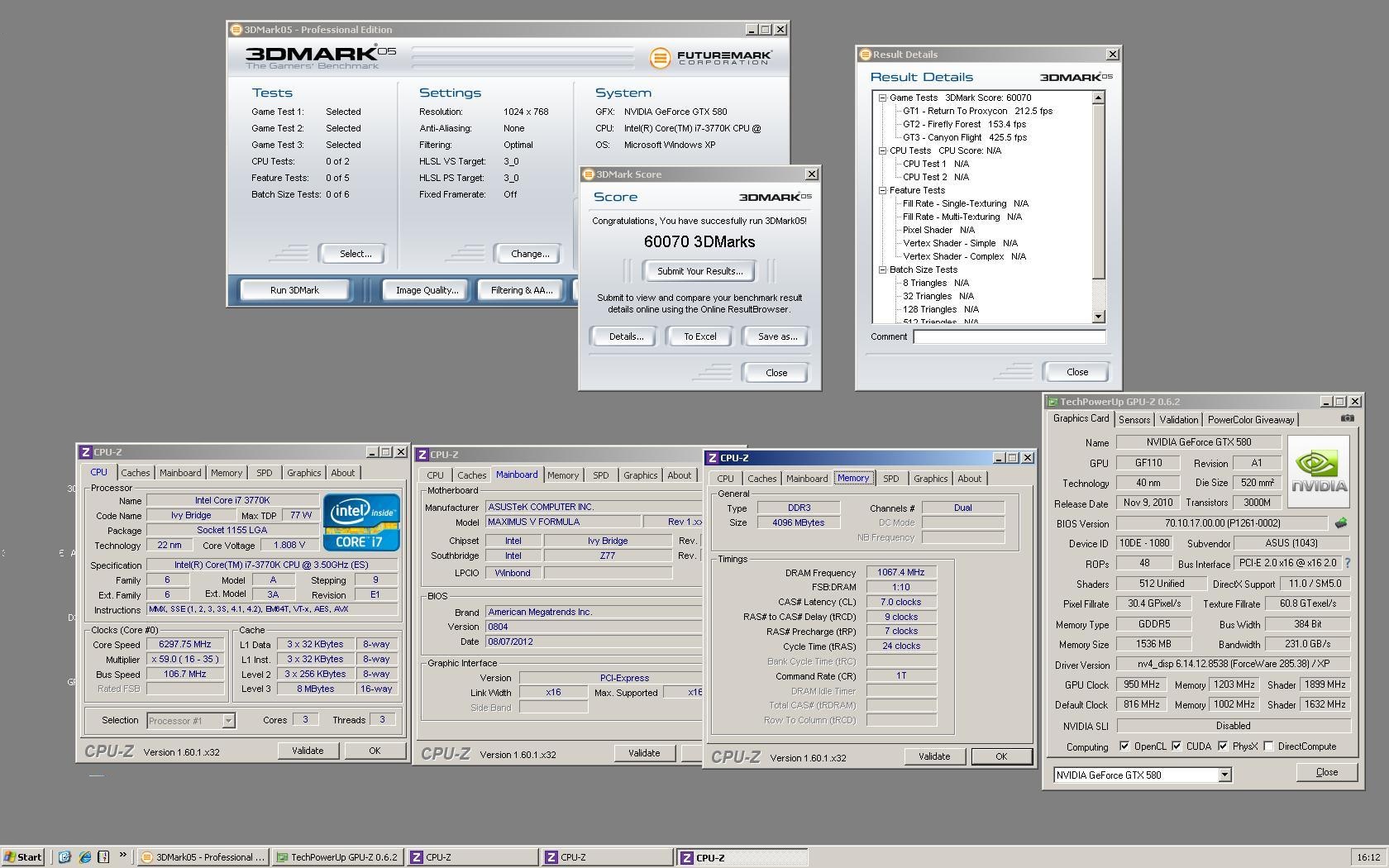Image resolution: width=1389 pixels, height=868 pixels.
Task: Click the DRAM Frequency 1067.4 MHz value
Action: pos(901,572)
